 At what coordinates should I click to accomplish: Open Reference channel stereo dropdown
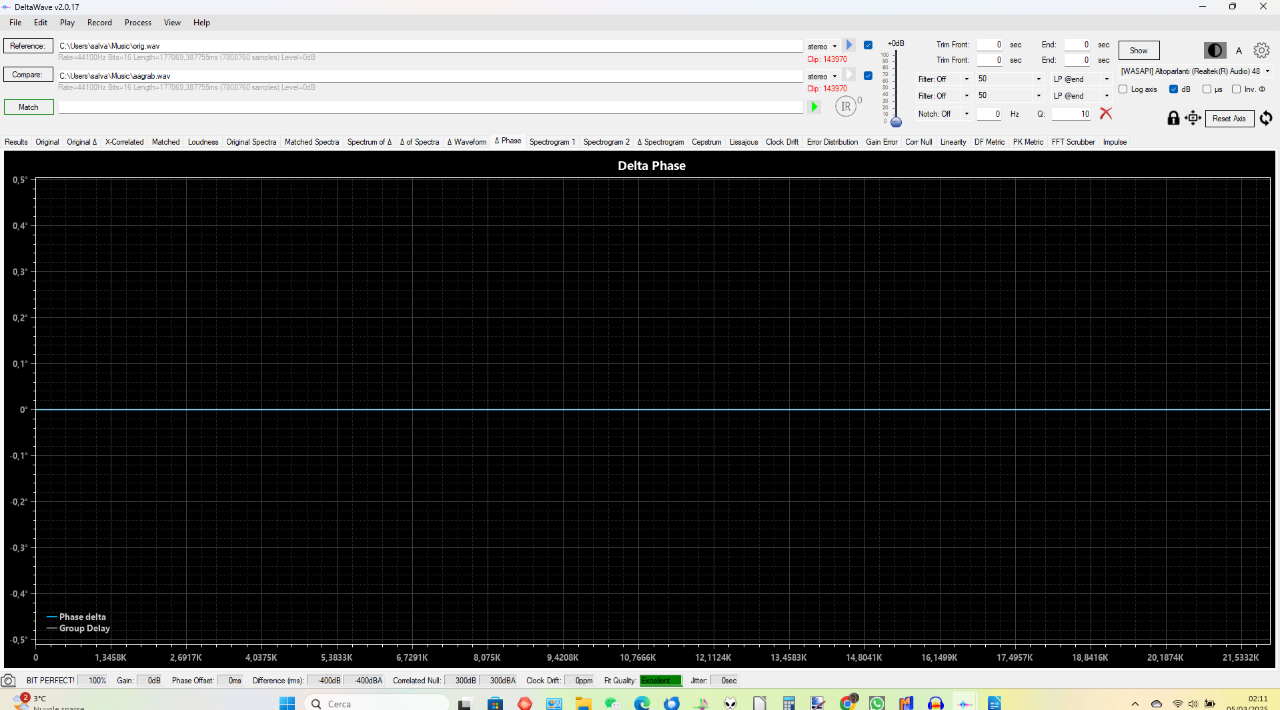pyautogui.click(x=822, y=46)
